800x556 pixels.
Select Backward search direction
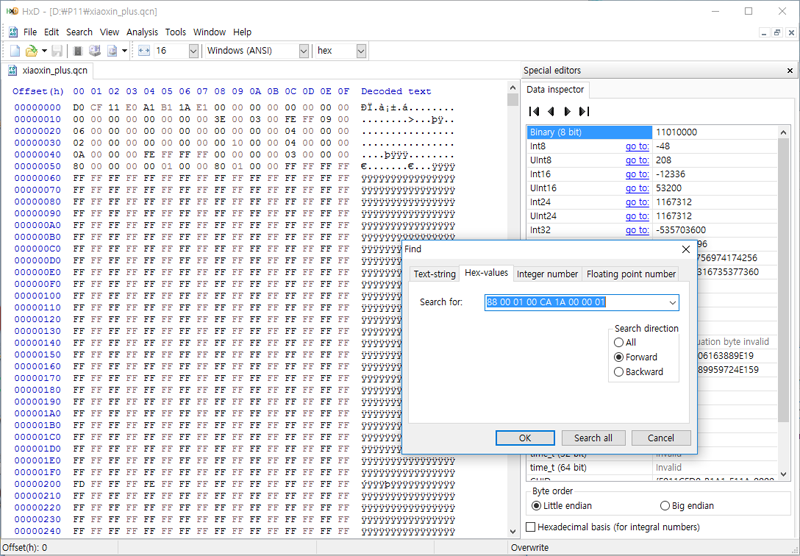click(x=619, y=372)
